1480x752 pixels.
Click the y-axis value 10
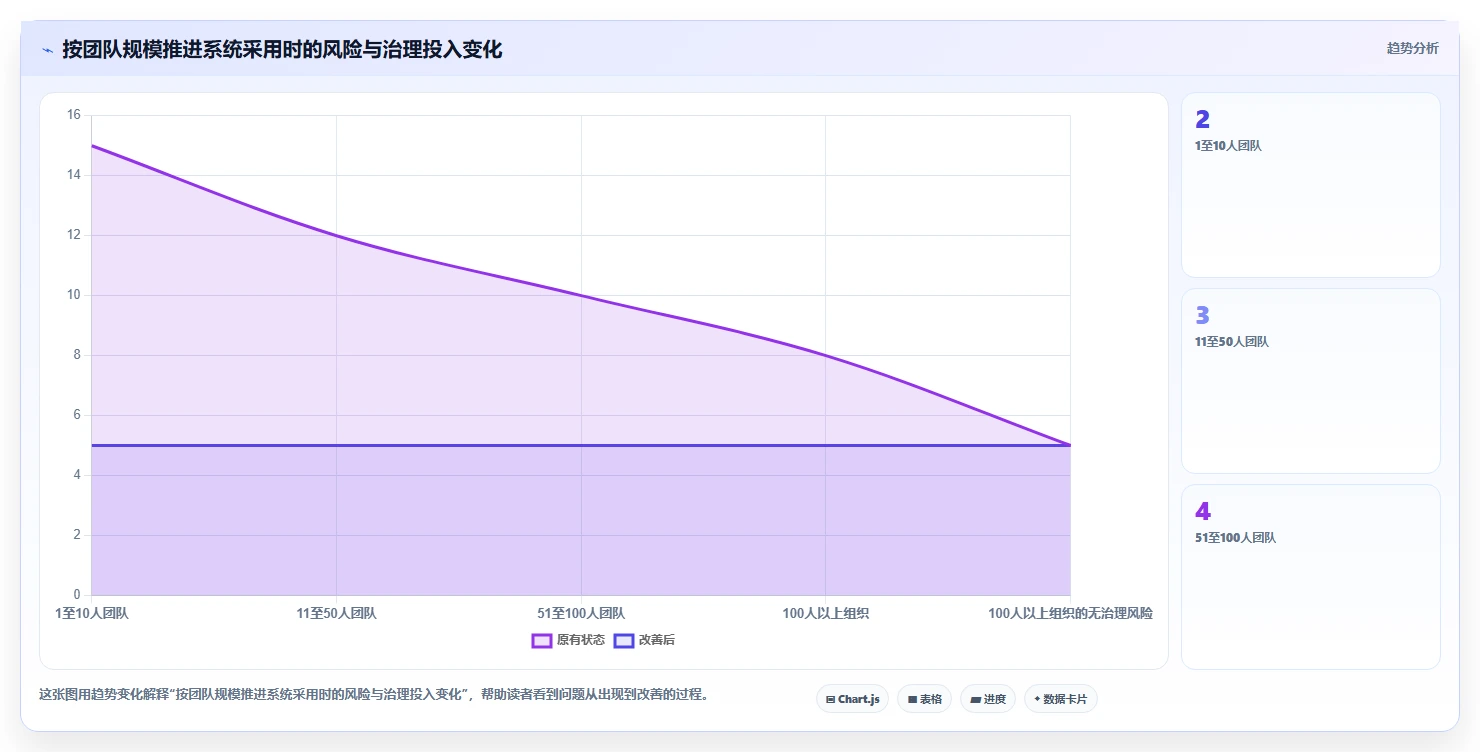pyautogui.click(x=73, y=295)
